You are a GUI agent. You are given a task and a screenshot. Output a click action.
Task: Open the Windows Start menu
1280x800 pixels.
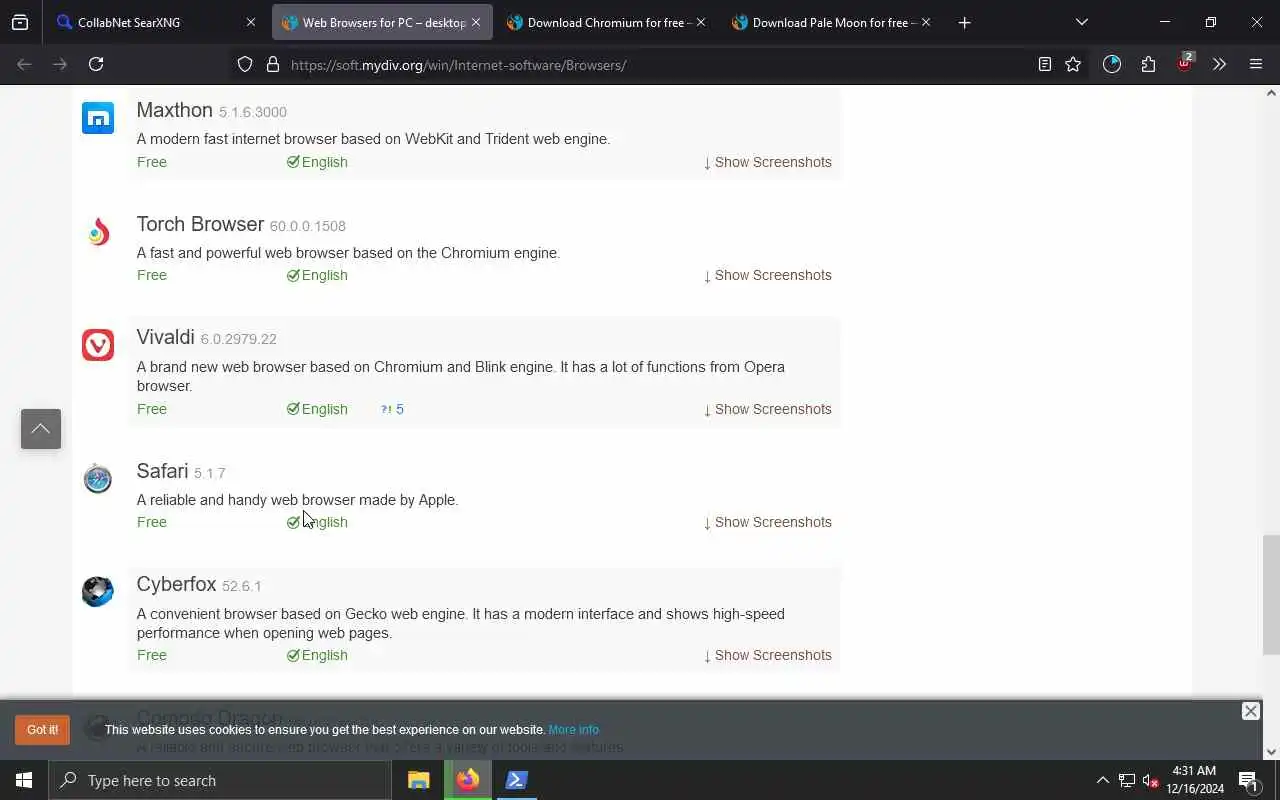[x=24, y=780]
